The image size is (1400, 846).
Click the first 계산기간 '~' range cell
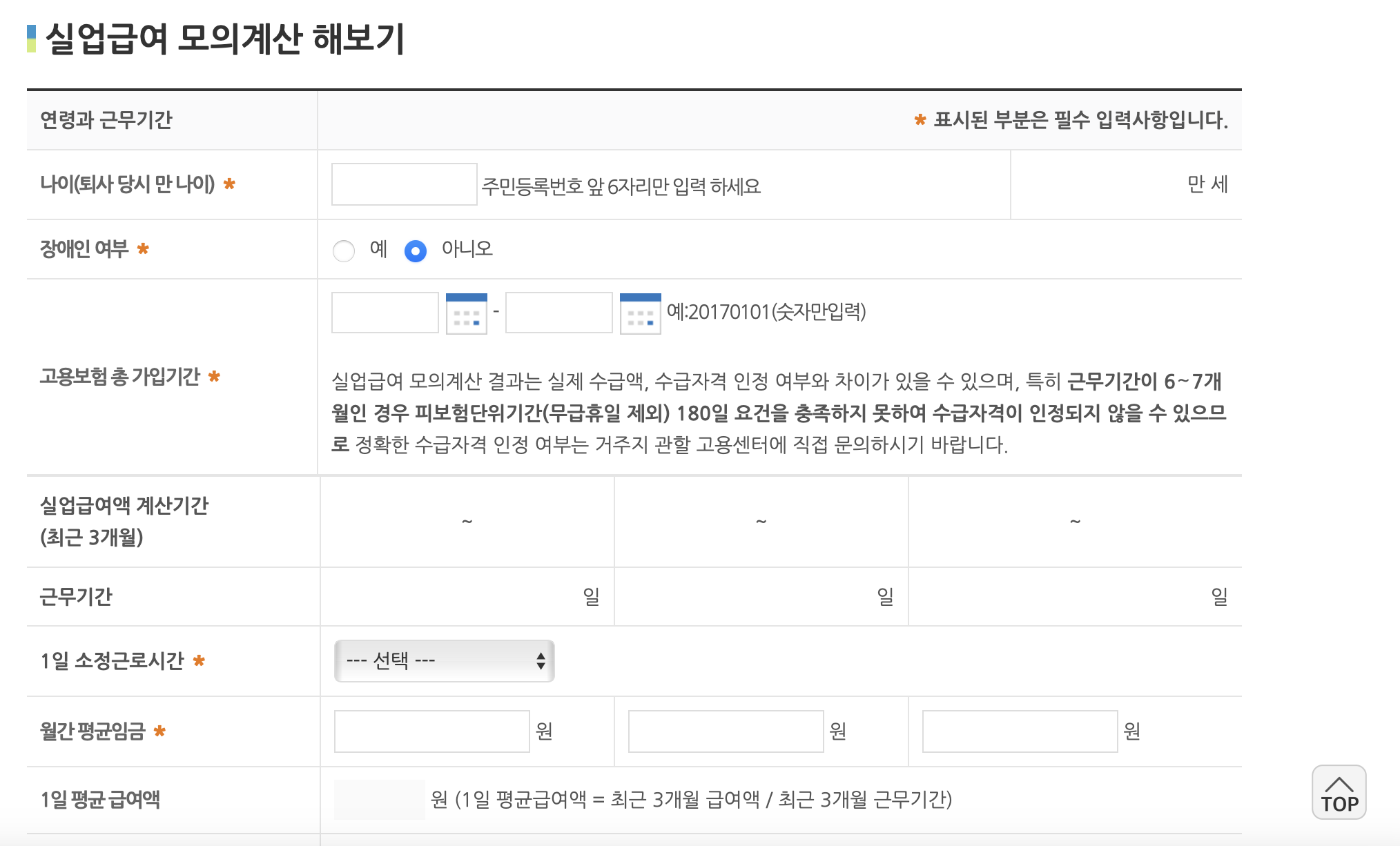click(467, 522)
